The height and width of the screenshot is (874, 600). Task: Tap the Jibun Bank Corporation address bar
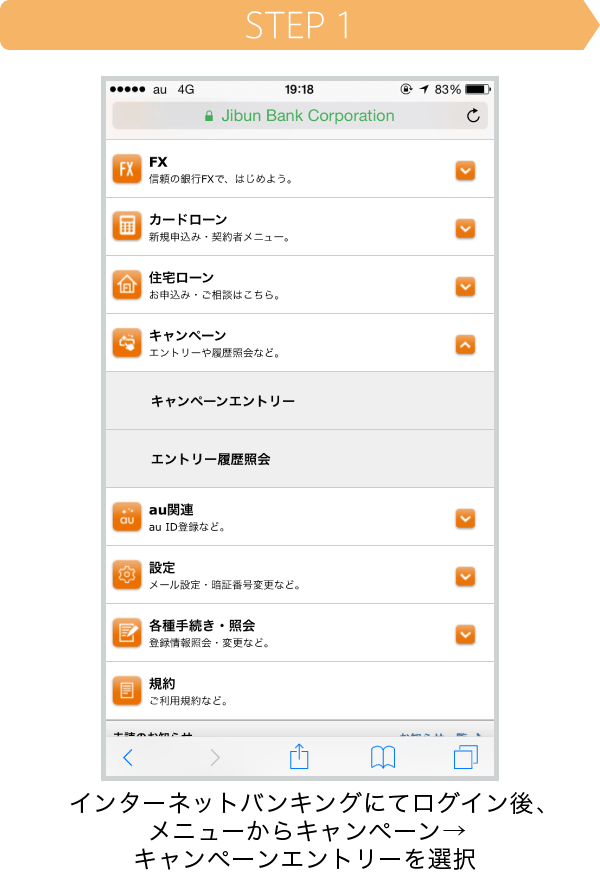(298, 116)
